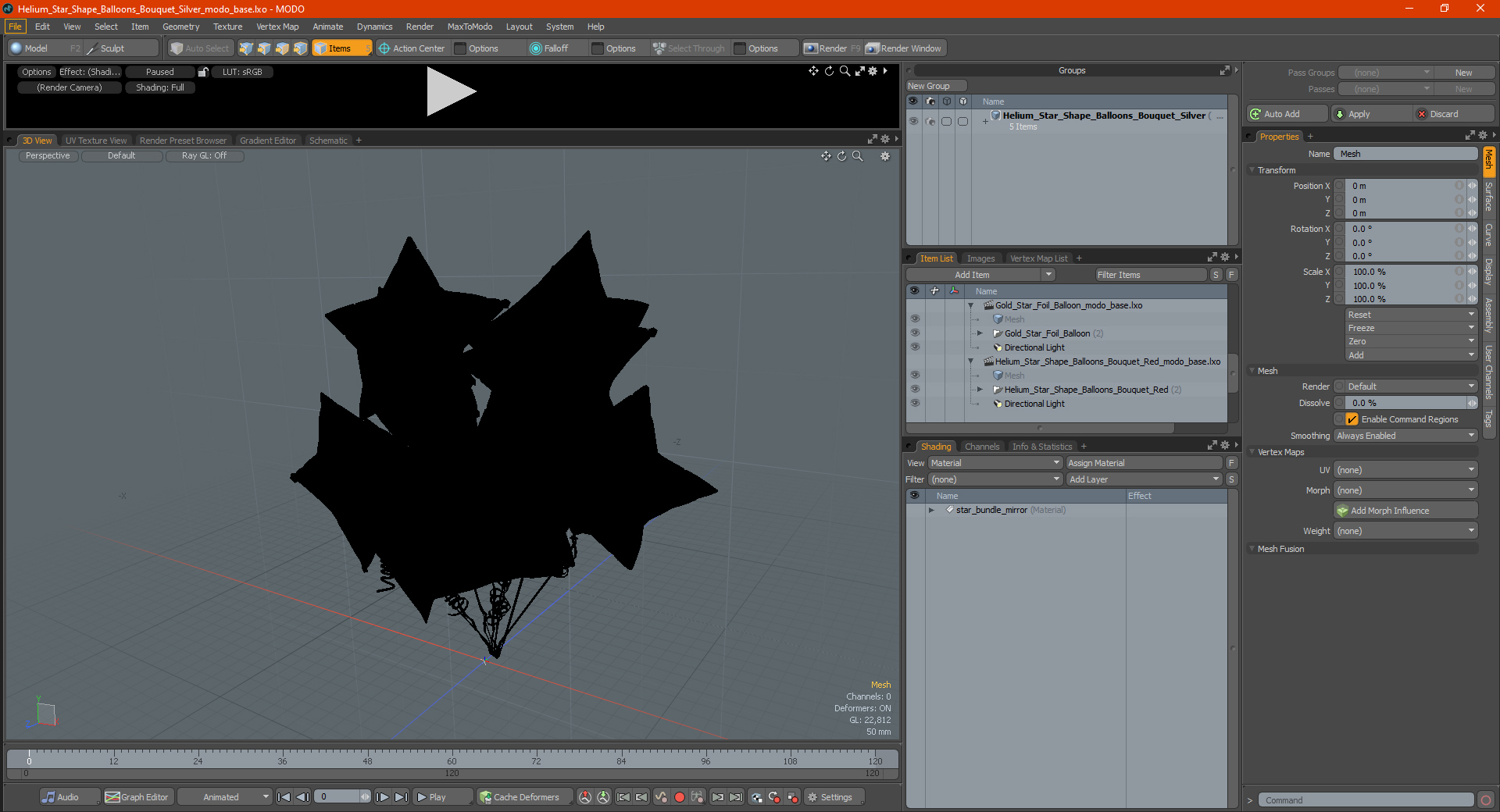Expand the star_bundle_mirror material
This screenshot has width=1500, height=812.
tap(931, 510)
